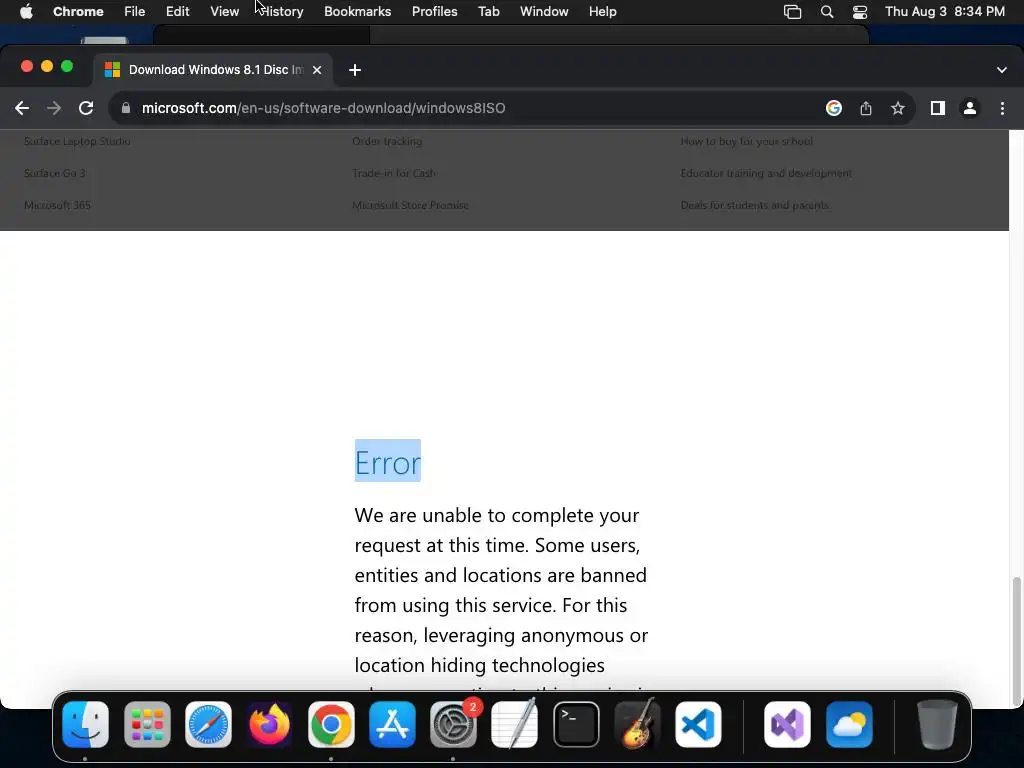This screenshot has width=1024, height=768.
Task: Open the Microsoft Store Promise link
Action: tap(410, 205)
